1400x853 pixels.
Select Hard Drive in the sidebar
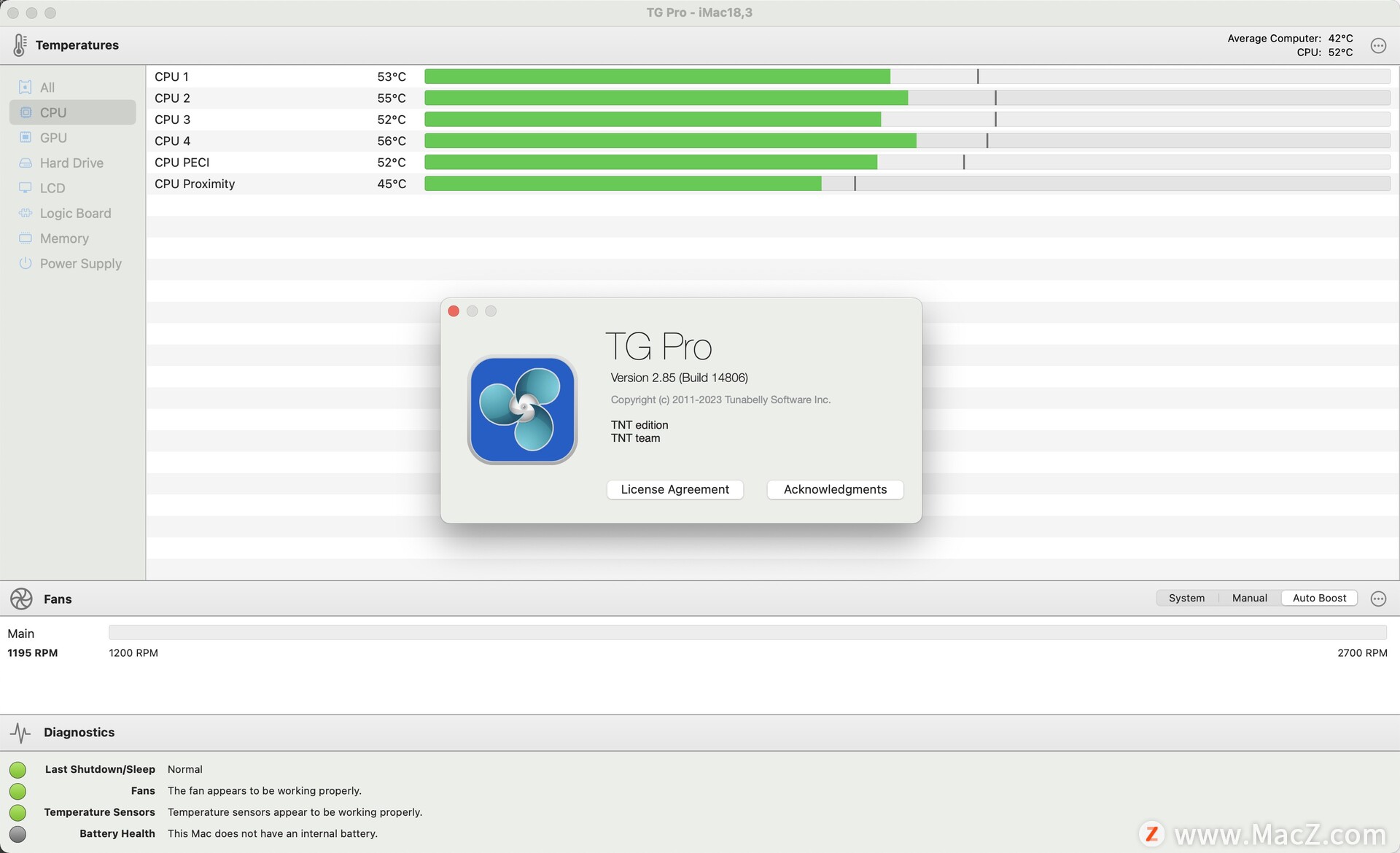point(73,163)
